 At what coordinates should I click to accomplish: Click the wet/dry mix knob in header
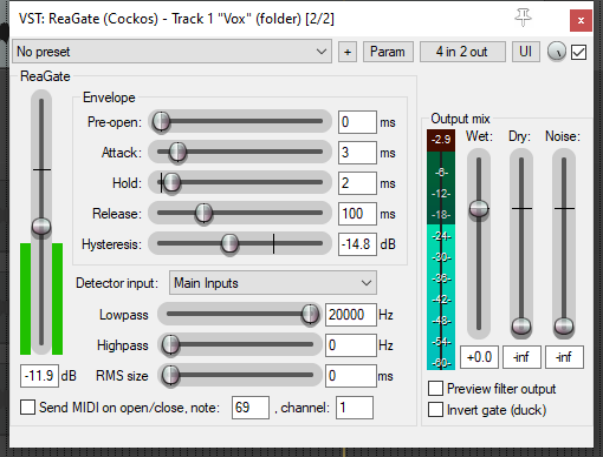(x=556, y=52)
